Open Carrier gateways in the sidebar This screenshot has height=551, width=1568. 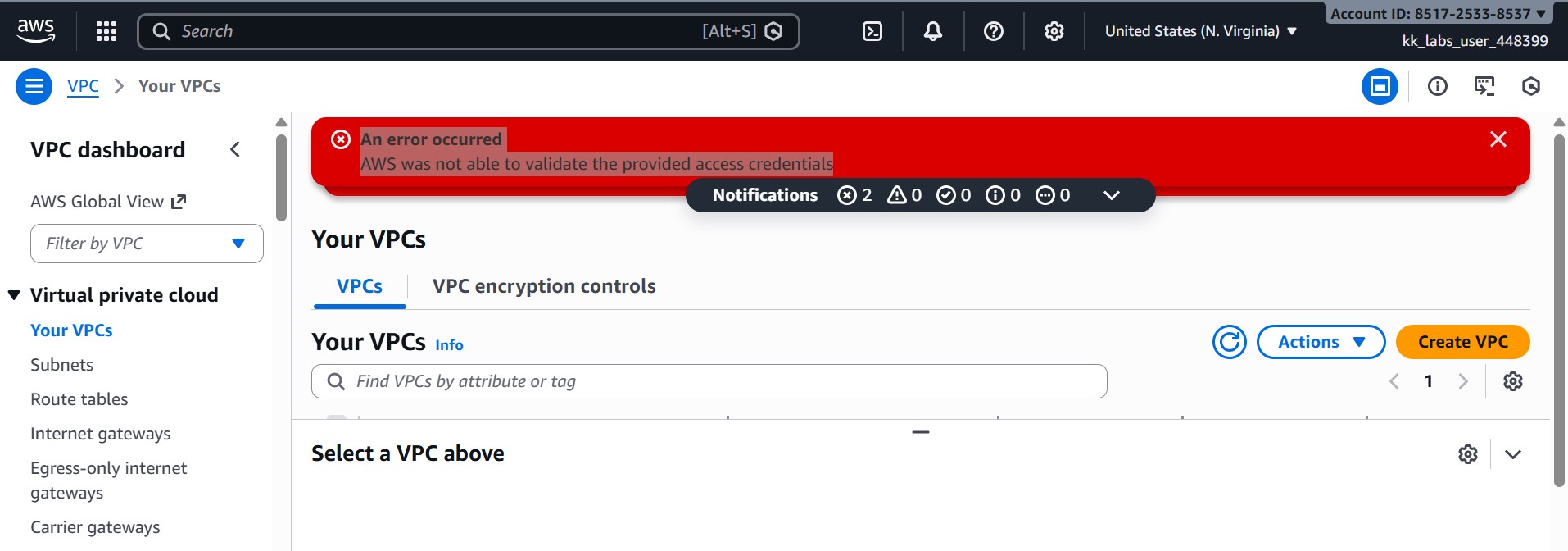pyautogui.click(x=95, y=527)
